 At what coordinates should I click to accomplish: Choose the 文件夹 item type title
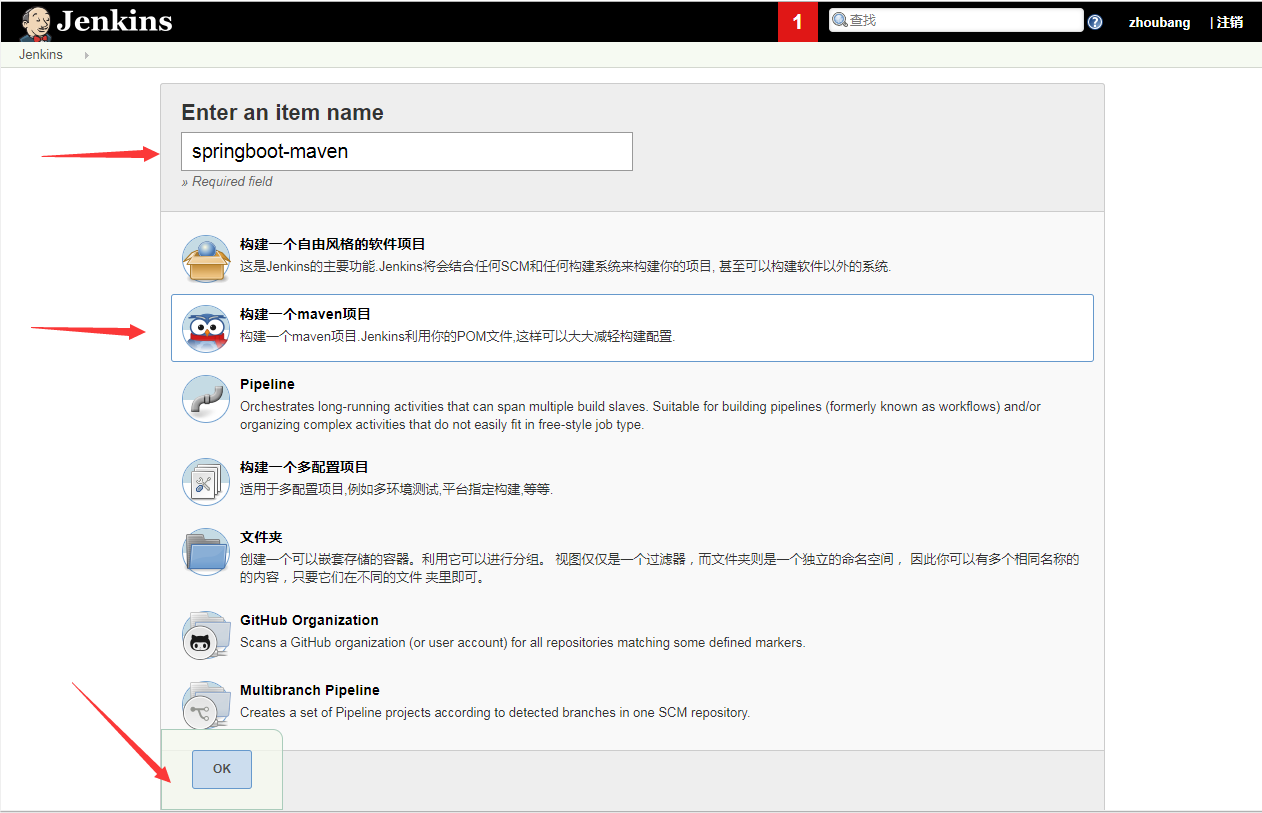[x=262, y=537]
